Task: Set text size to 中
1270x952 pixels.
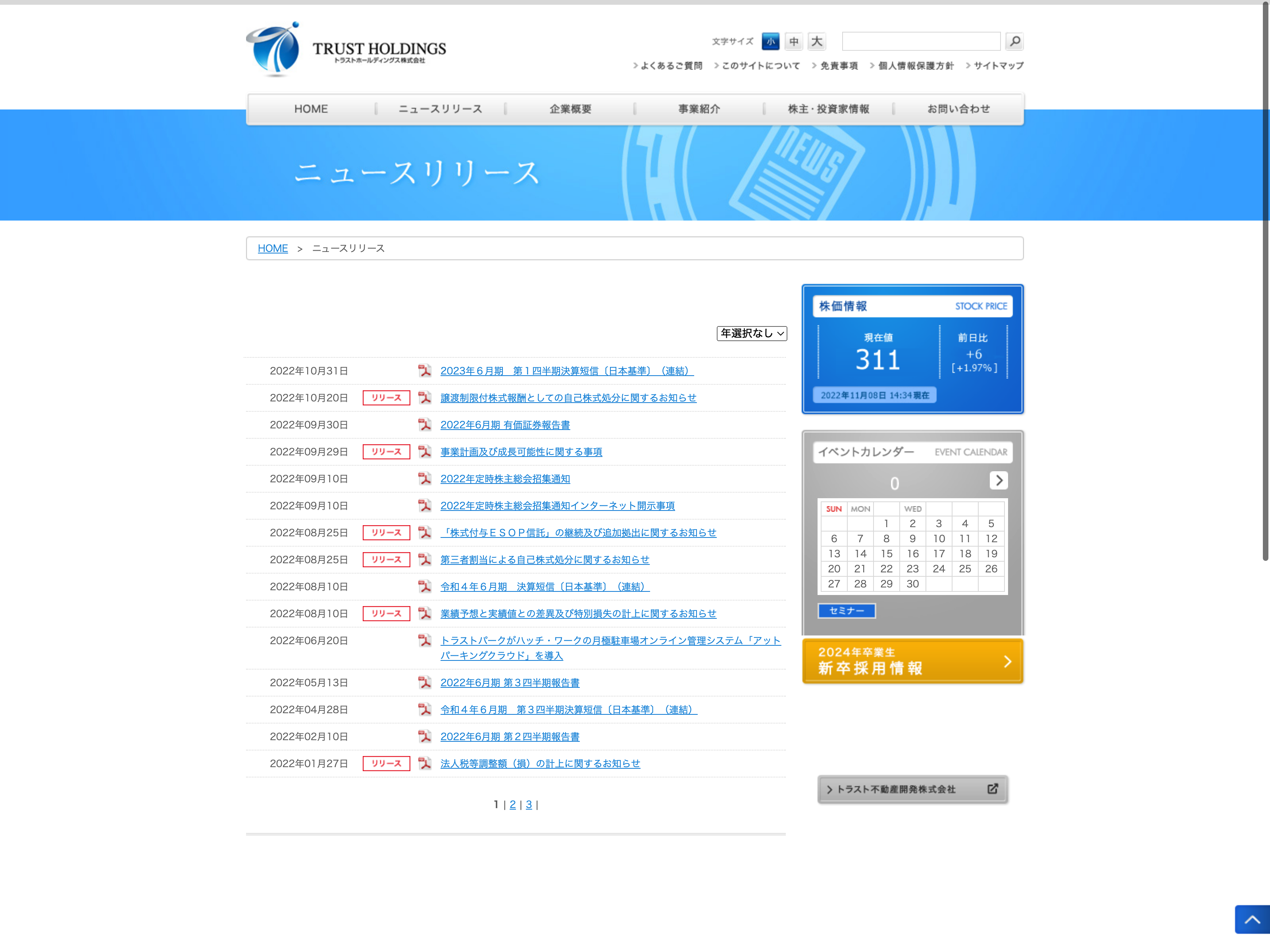Action: tap(793, 41)
